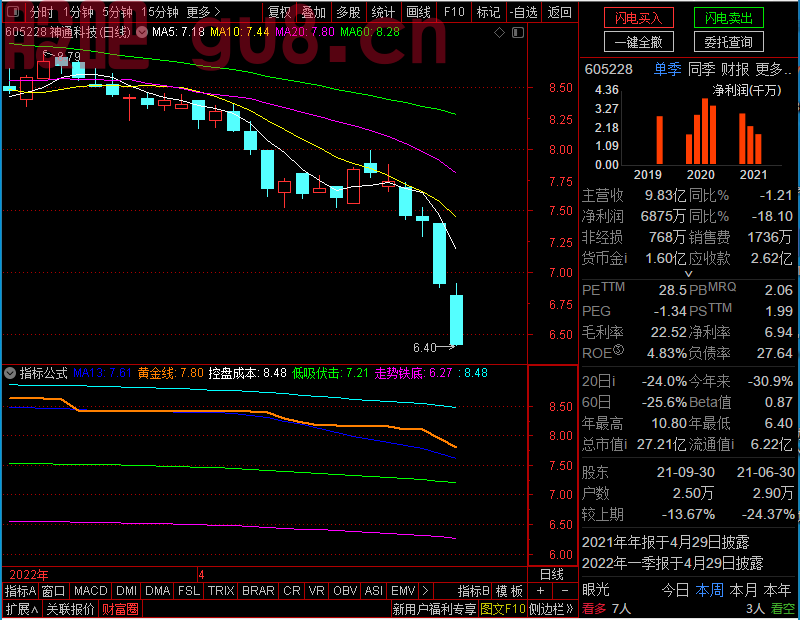
Task: Select the 5分钟 period
Action: 117,12
